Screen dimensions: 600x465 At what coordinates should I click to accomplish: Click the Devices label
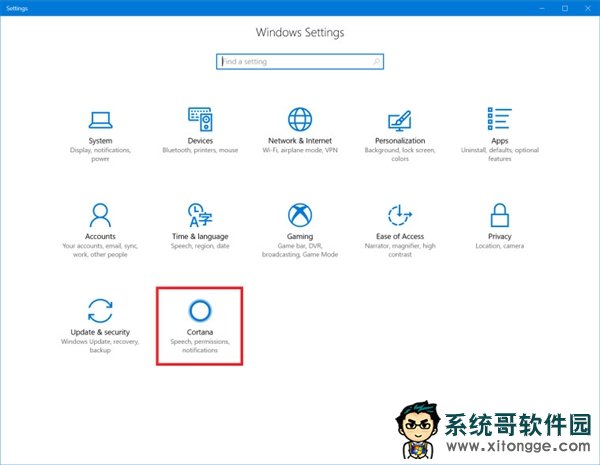pos(200,141)
